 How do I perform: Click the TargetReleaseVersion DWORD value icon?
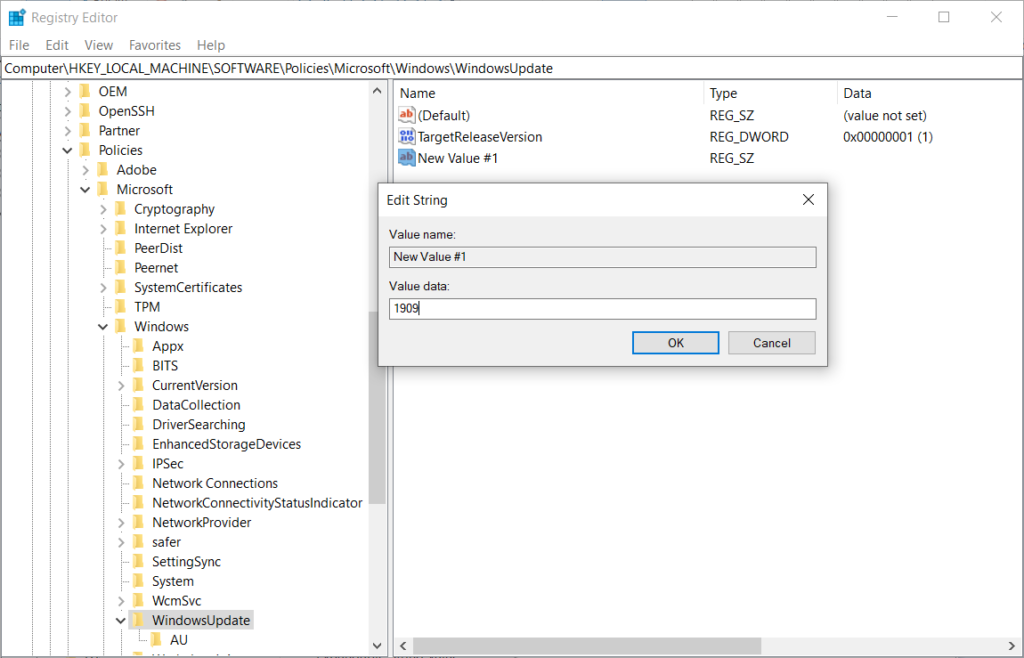point(407,137)
